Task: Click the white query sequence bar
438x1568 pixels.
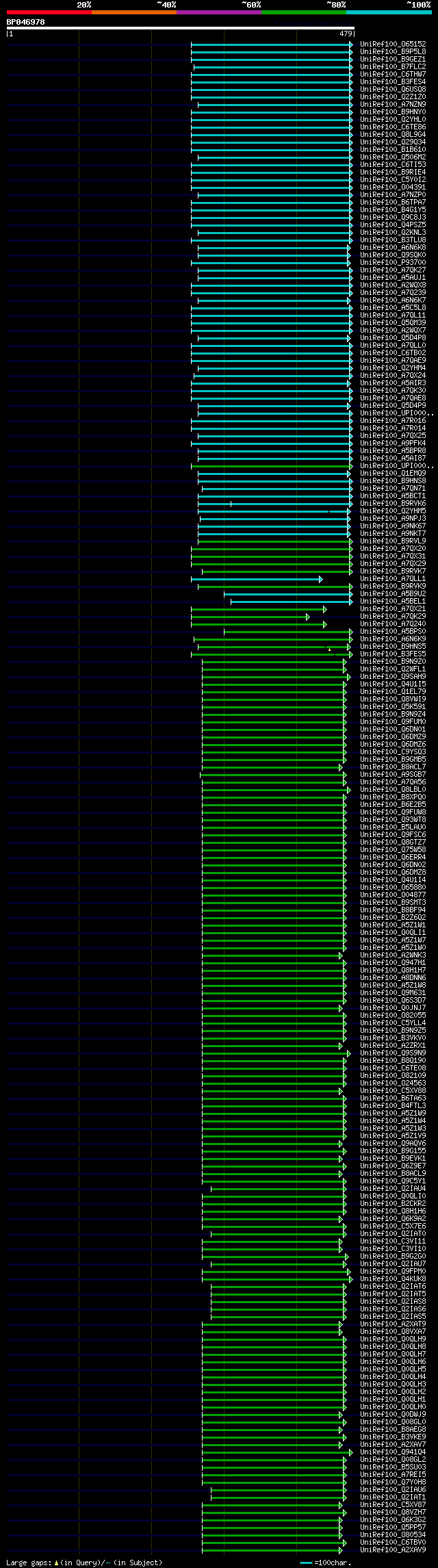Action: click(x=181, y=28)
